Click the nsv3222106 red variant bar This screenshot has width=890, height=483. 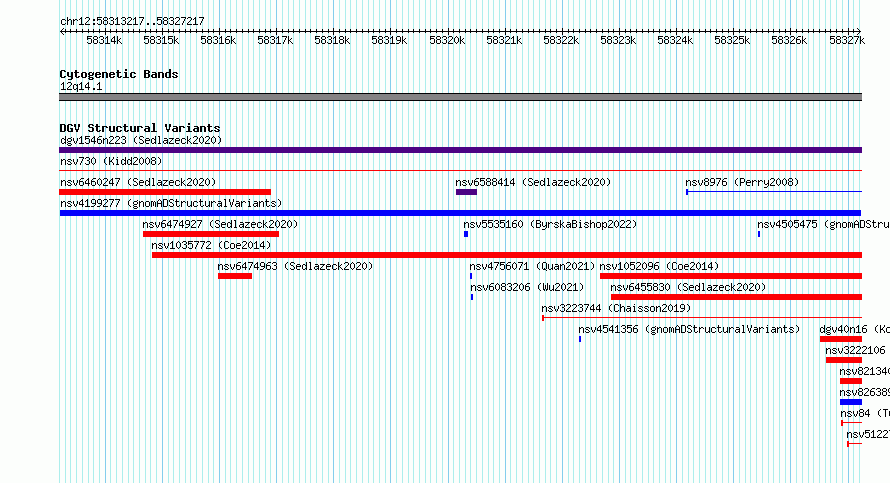coord(844,360)
